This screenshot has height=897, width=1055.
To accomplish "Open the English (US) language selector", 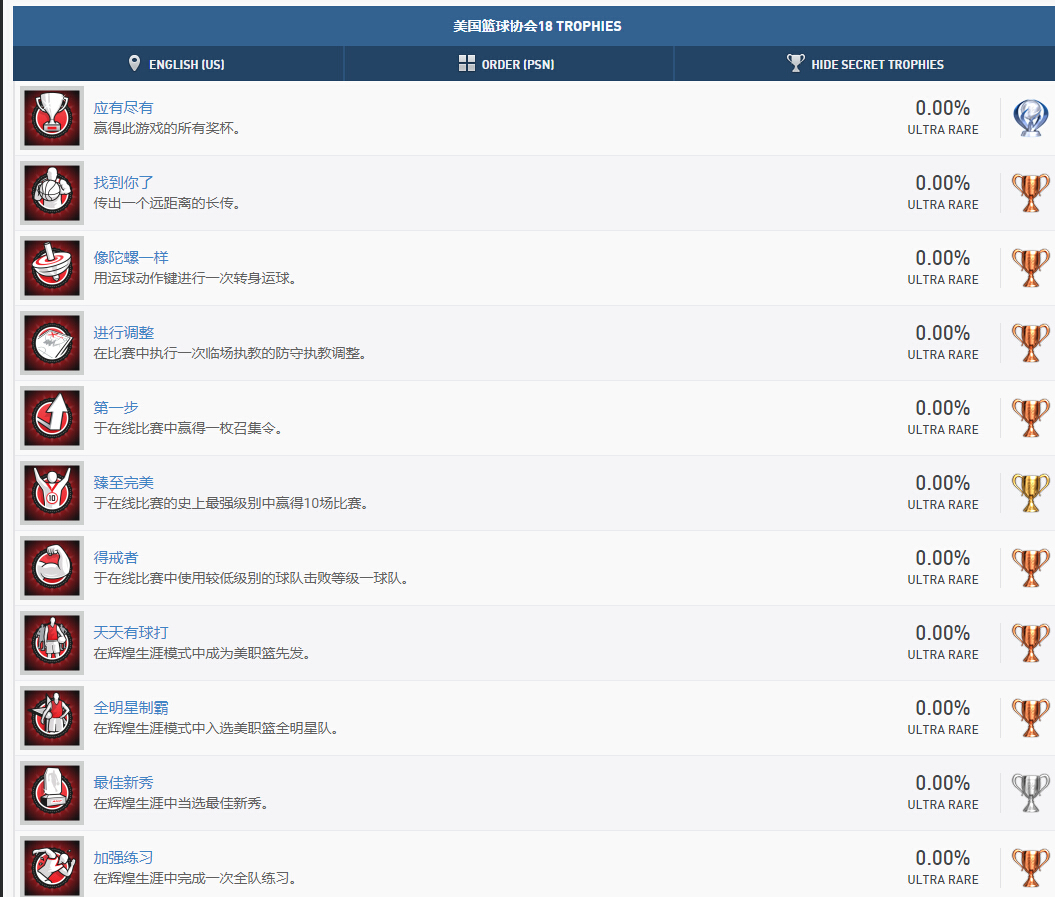I will coord(177,64).
